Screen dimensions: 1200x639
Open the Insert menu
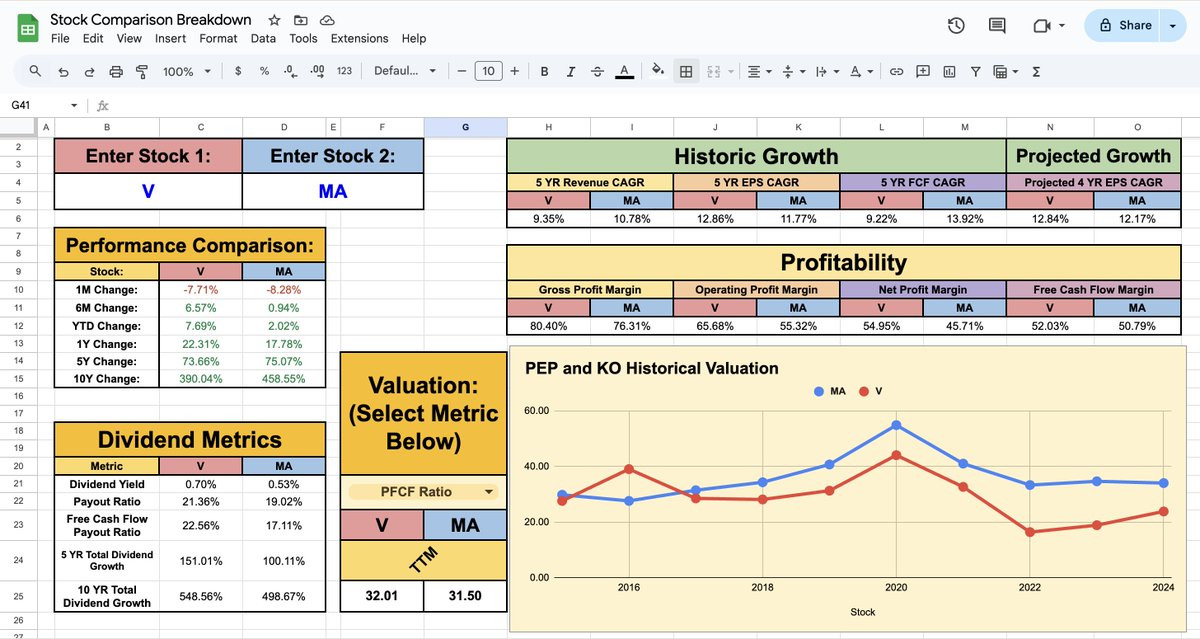[170, 38]
